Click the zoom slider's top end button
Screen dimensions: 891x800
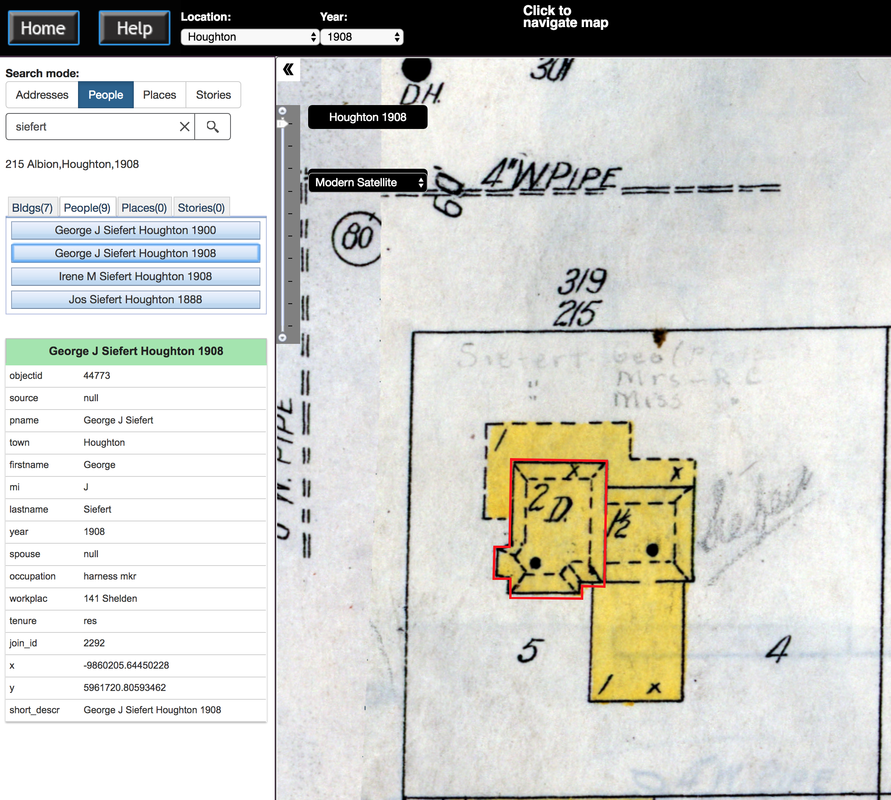point(282,111)
